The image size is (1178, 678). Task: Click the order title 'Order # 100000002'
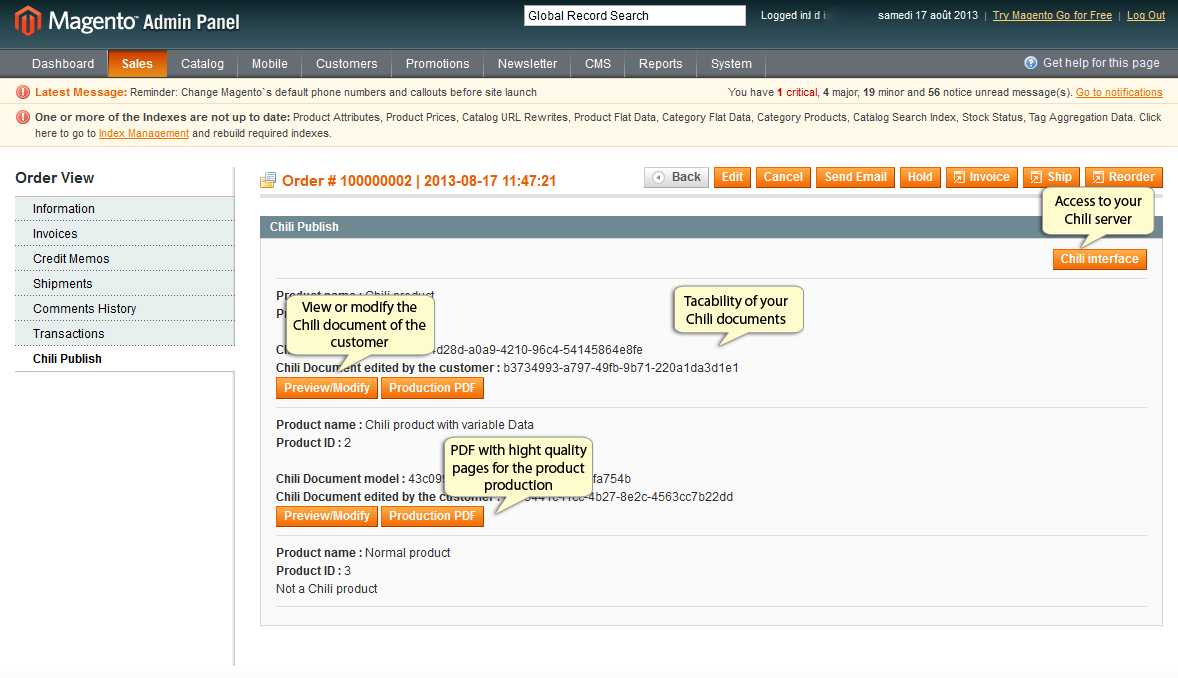pos(346,181)
